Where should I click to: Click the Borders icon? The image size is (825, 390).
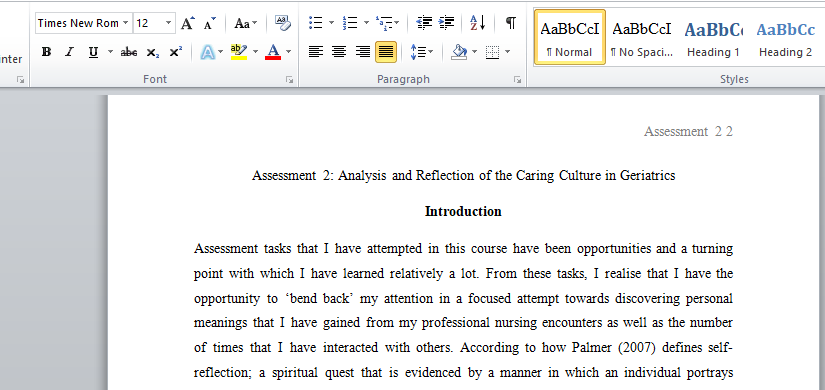pyautogui.click(x=492, y=52)
